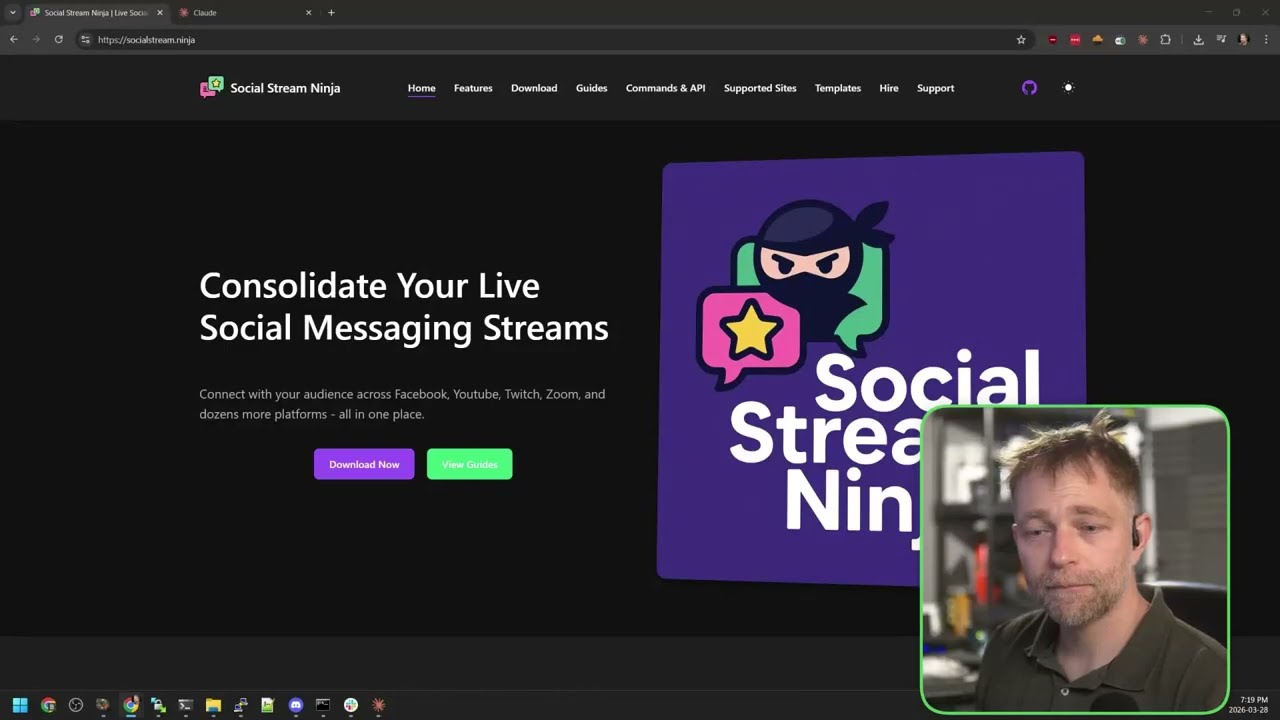
Task: Open the Extensions puzzle icon
Action: pyautogui.click(x=1165, y=40)
